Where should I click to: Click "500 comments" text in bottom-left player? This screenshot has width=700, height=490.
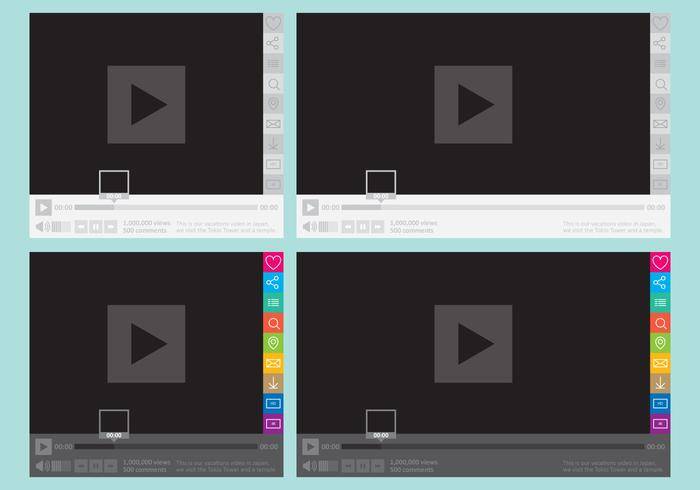(145, 470)
